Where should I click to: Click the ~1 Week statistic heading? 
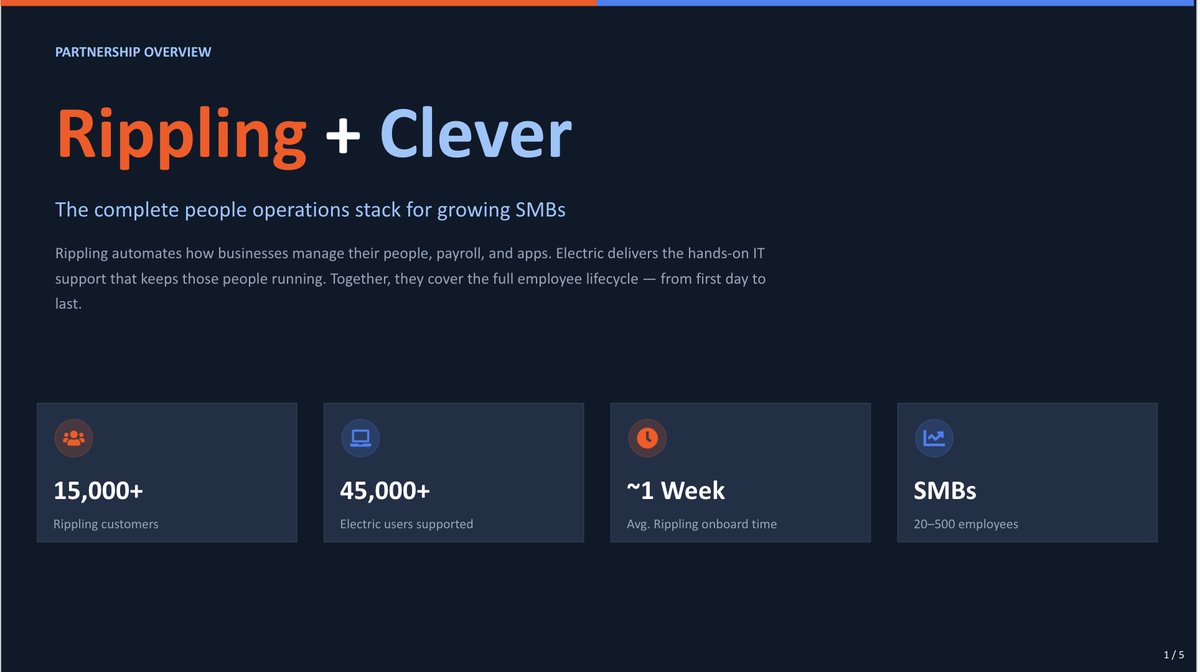(676, 491)
